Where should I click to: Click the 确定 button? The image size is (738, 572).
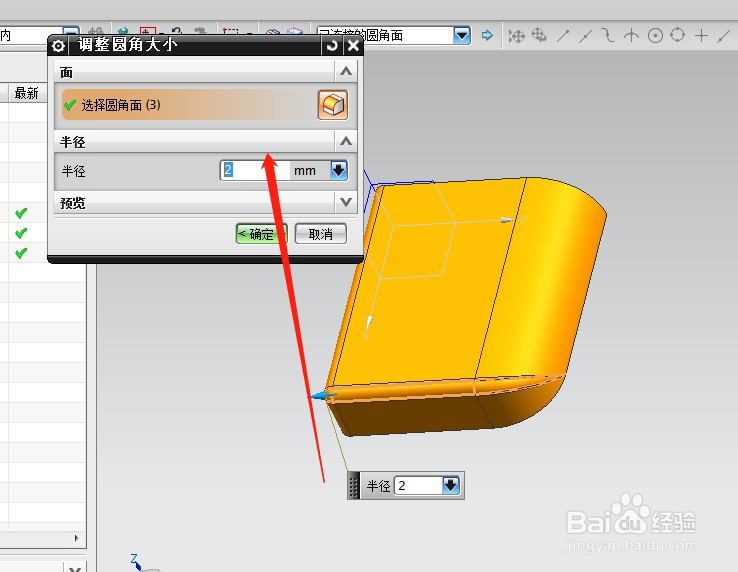click(261, 234)
